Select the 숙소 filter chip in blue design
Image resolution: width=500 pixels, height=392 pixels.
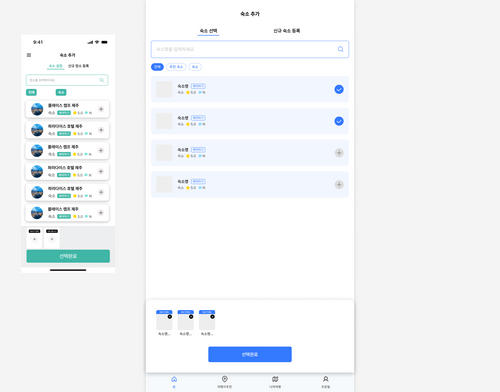click(195, 67)
